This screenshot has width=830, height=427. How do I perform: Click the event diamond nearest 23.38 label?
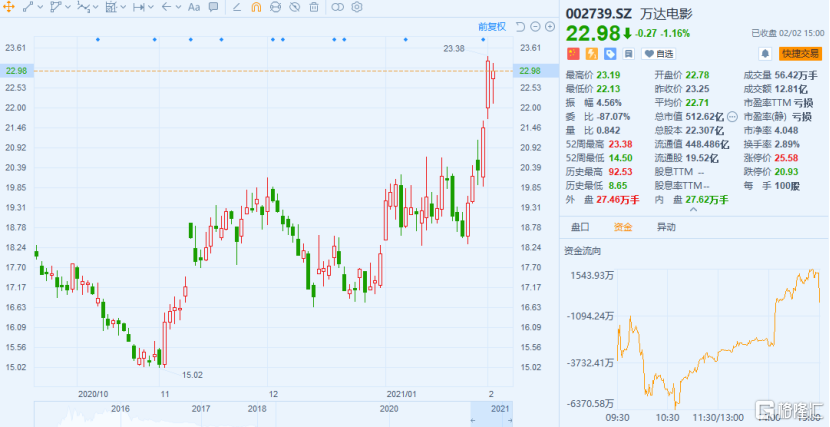pyautogui.click(x=483, y=40)
